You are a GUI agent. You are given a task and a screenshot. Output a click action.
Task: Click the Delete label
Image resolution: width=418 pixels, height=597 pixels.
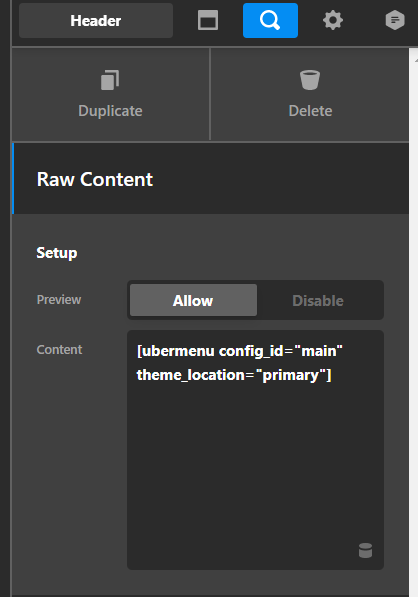[310, 111]
